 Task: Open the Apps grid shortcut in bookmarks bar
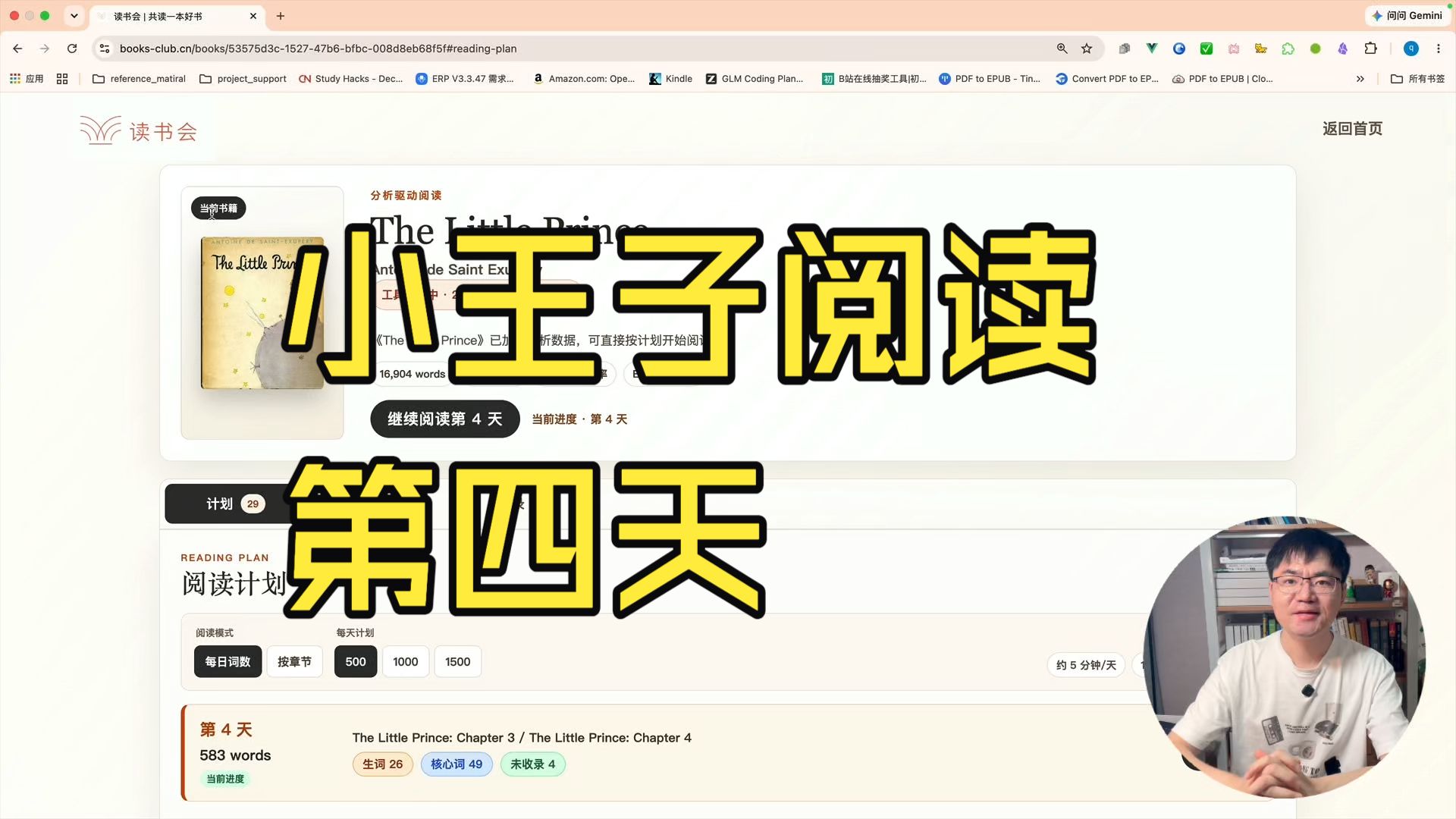(27, 79)
